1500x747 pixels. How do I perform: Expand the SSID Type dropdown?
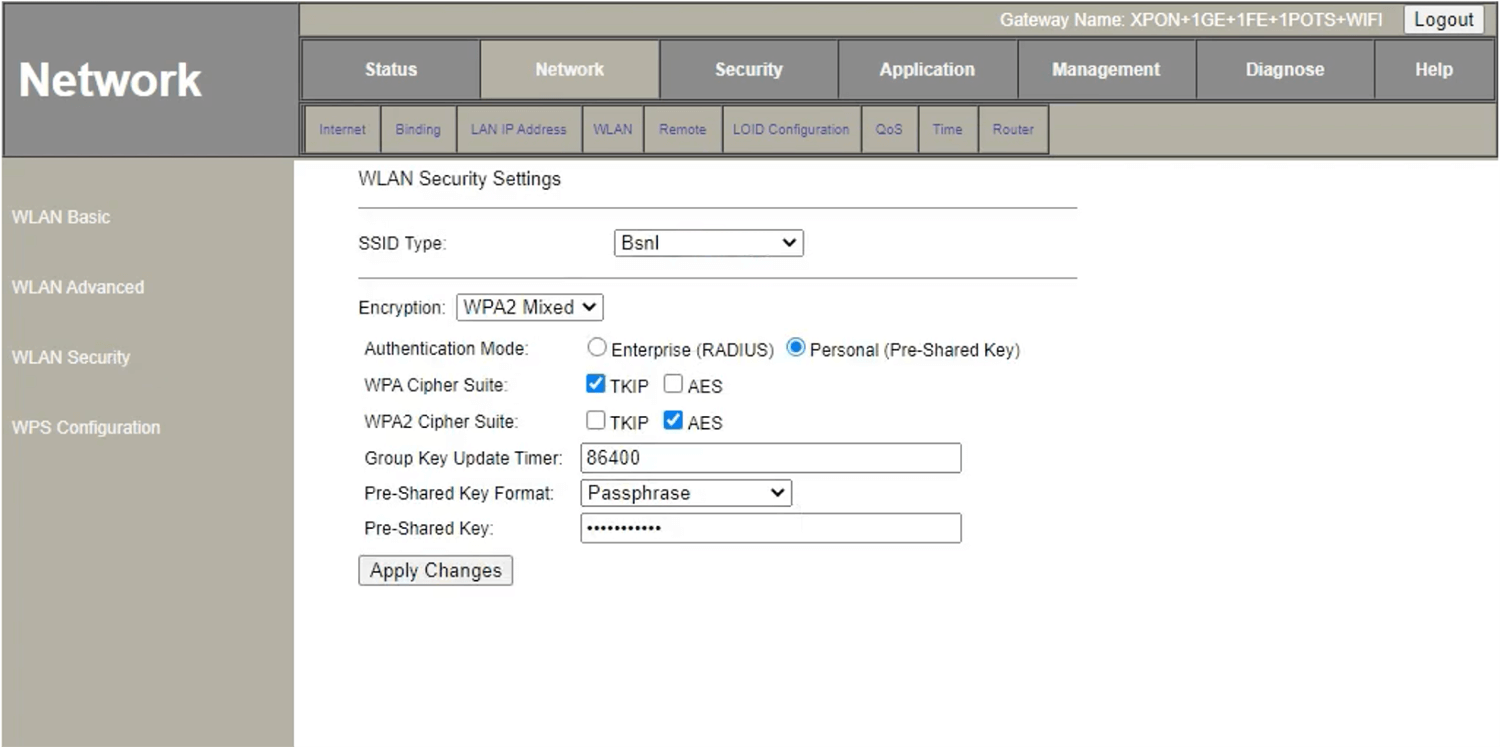tap(708, 243)
